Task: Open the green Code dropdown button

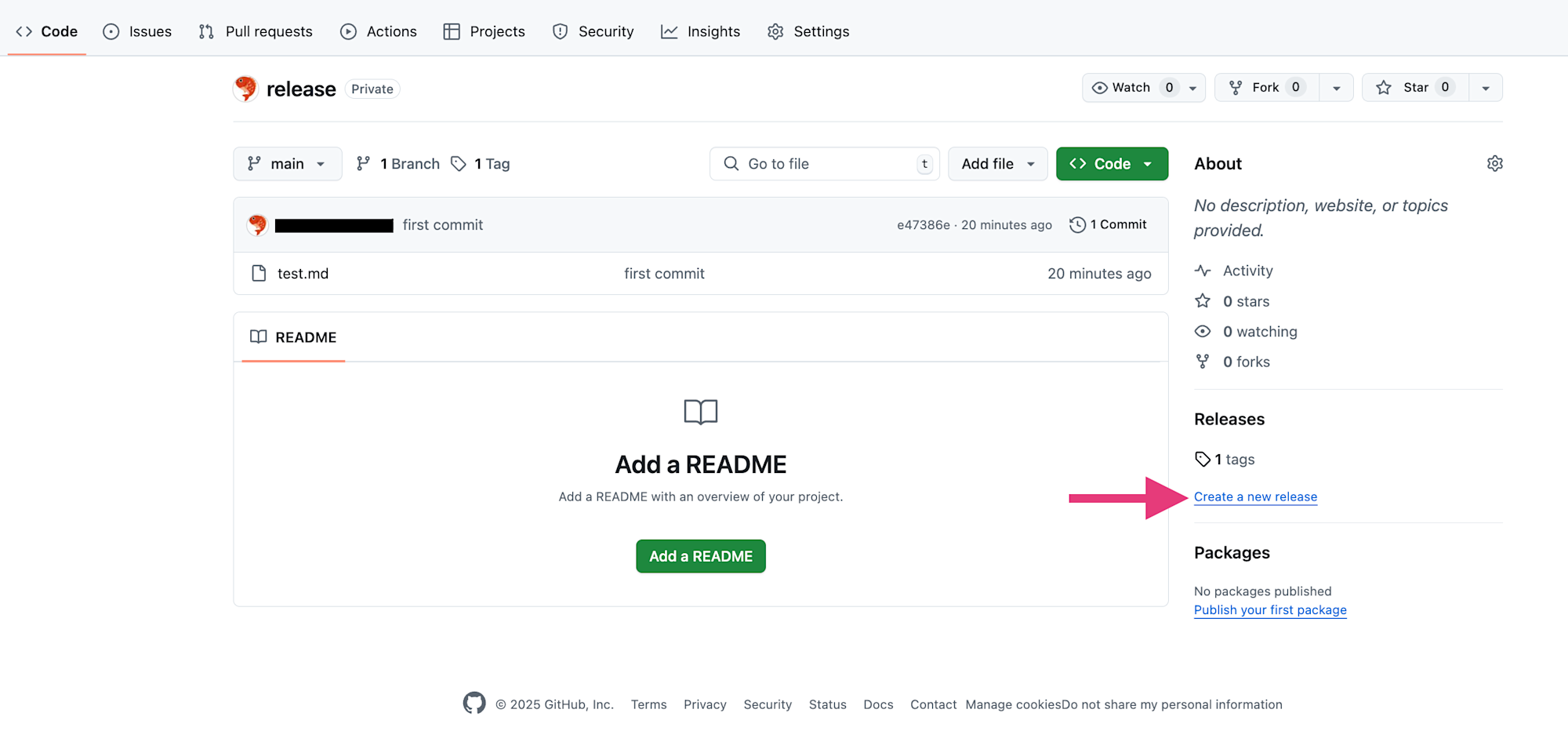Action: (x=1112, y=164)
